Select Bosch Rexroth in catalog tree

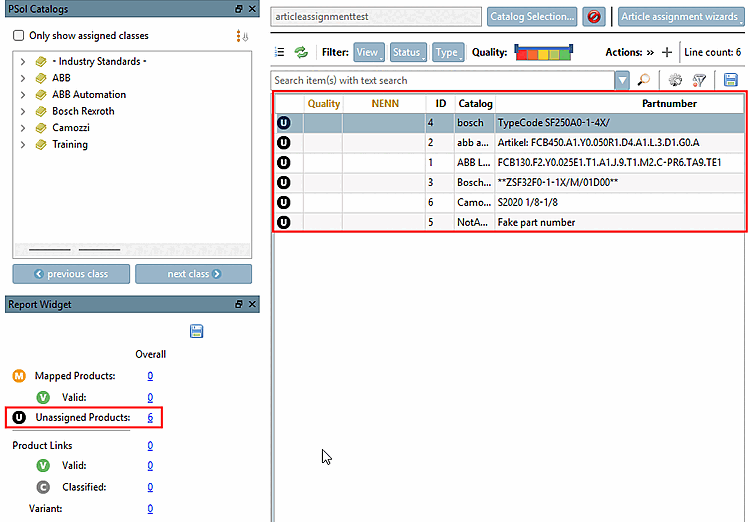point(83,111)
